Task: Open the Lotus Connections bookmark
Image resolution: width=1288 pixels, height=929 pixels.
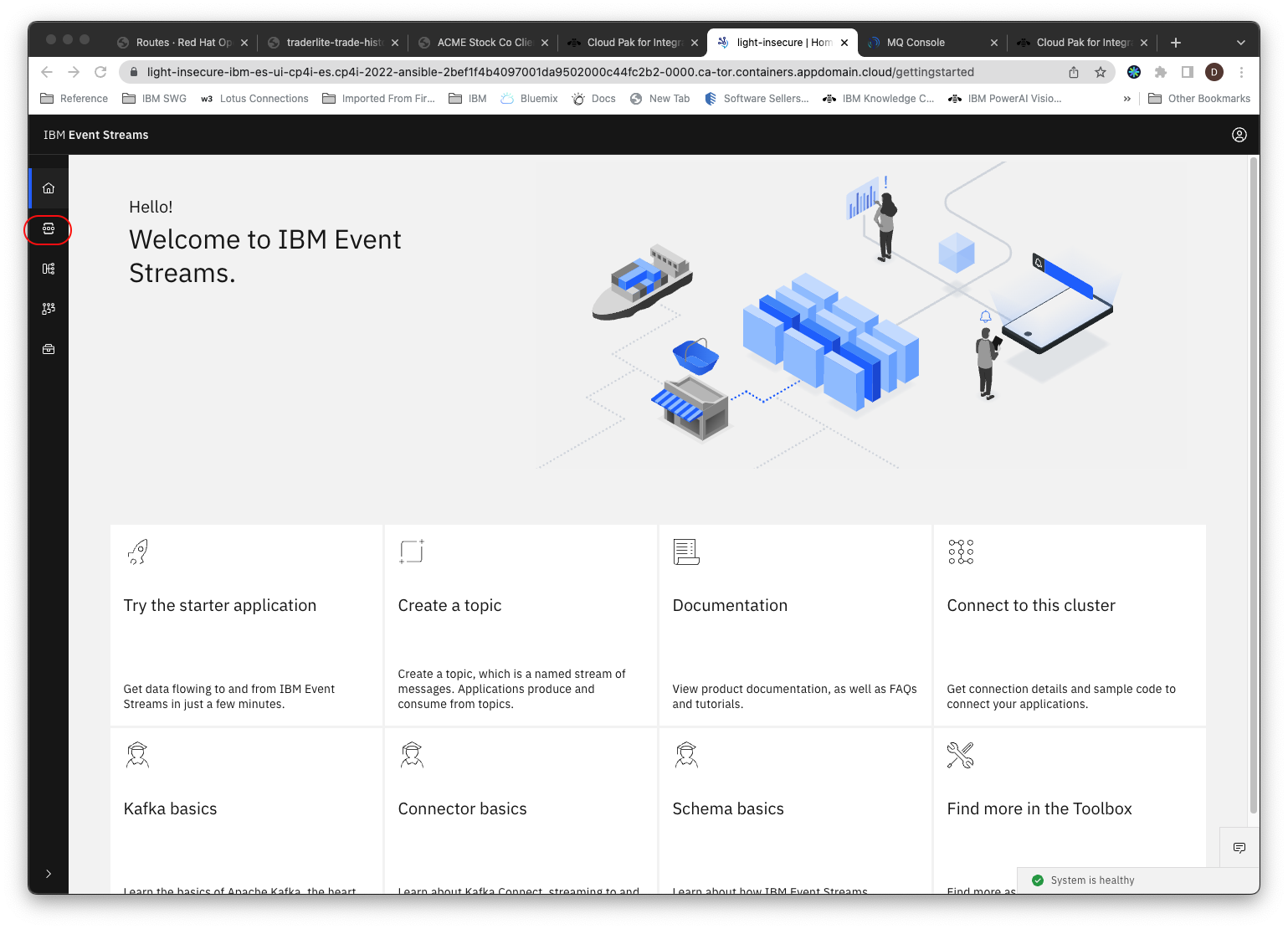Action: [x=254, y=99]
